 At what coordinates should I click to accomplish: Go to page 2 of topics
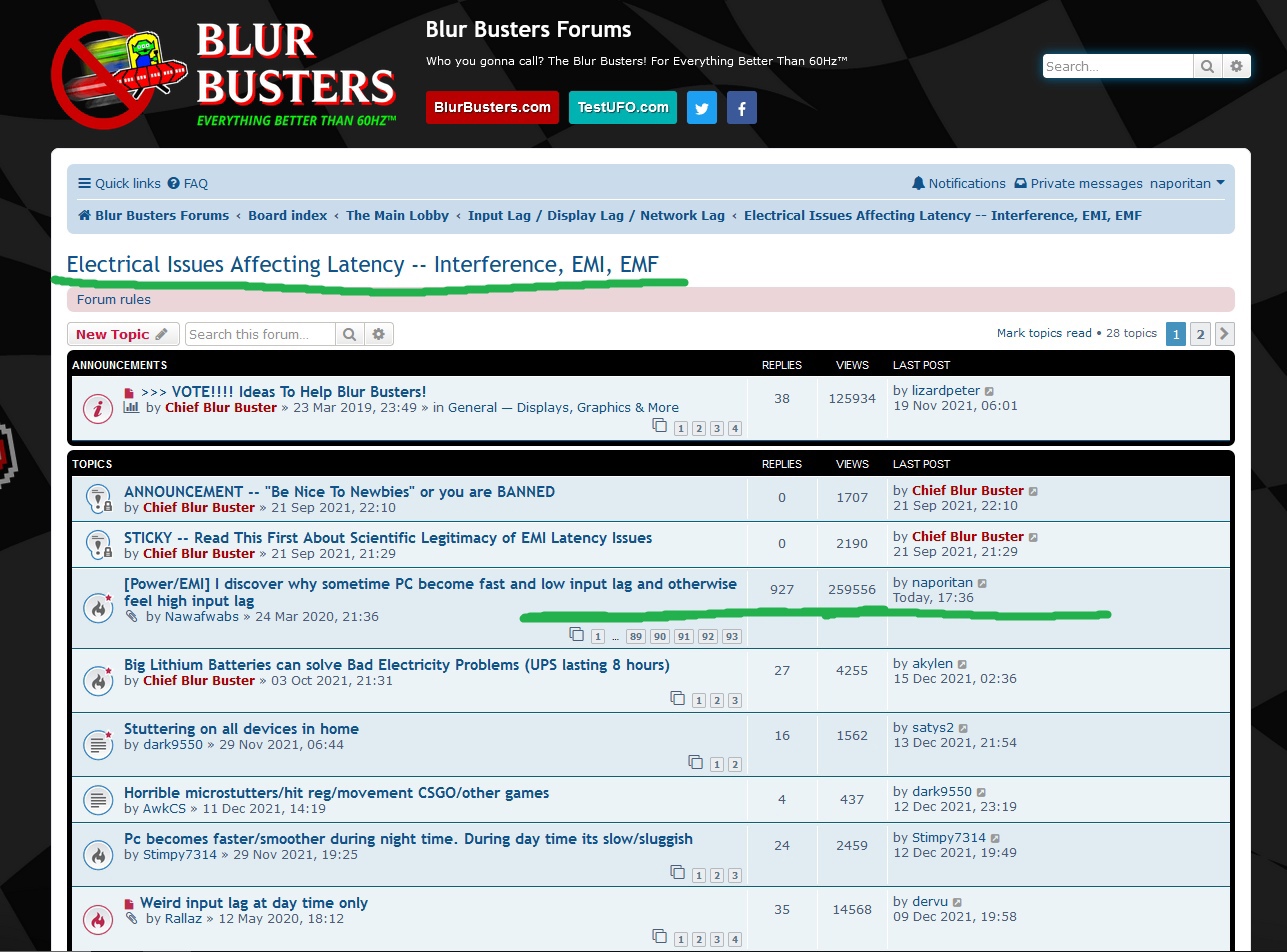(1201, 334)
